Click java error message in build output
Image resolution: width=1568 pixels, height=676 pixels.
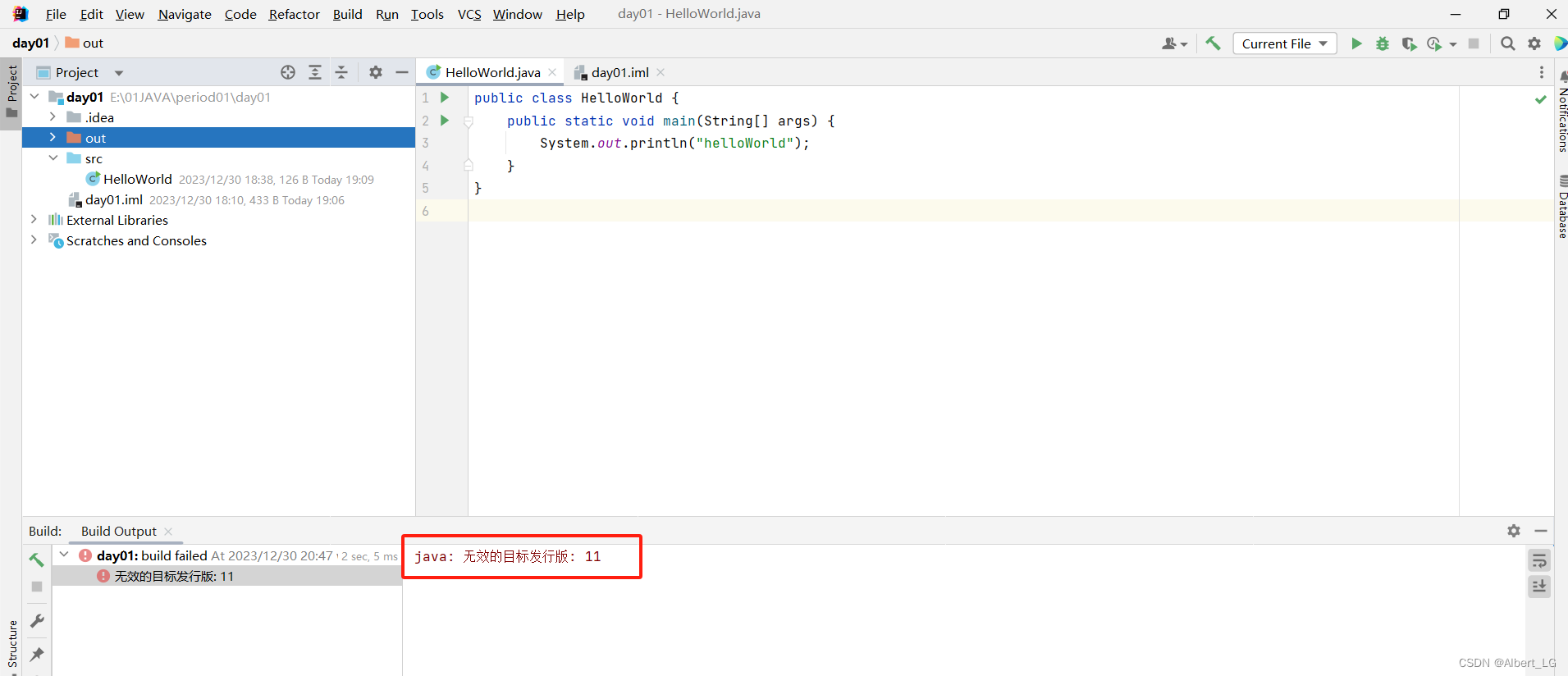[x=508, y=556]
